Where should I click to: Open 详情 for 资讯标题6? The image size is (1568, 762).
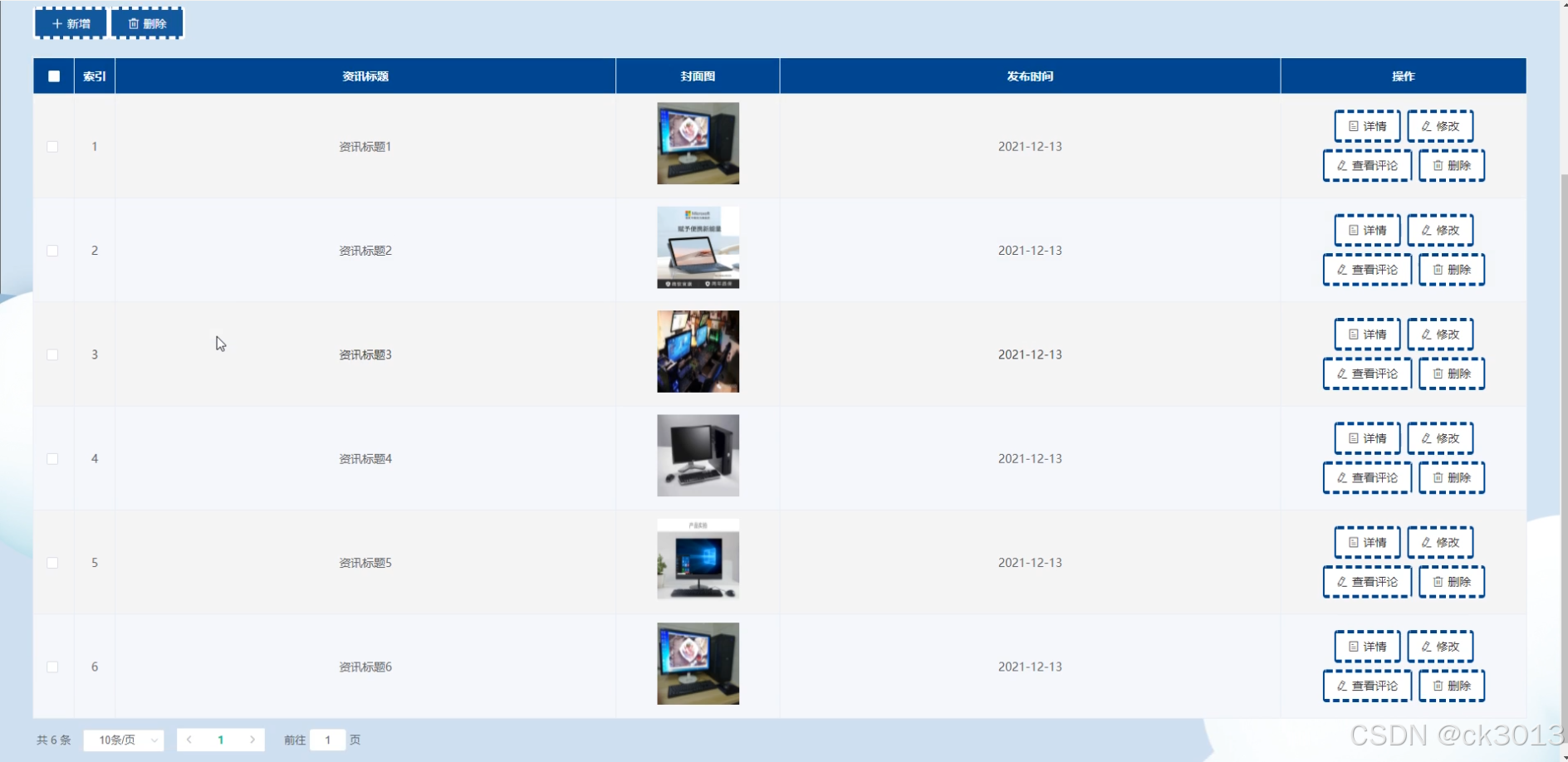1367,647
